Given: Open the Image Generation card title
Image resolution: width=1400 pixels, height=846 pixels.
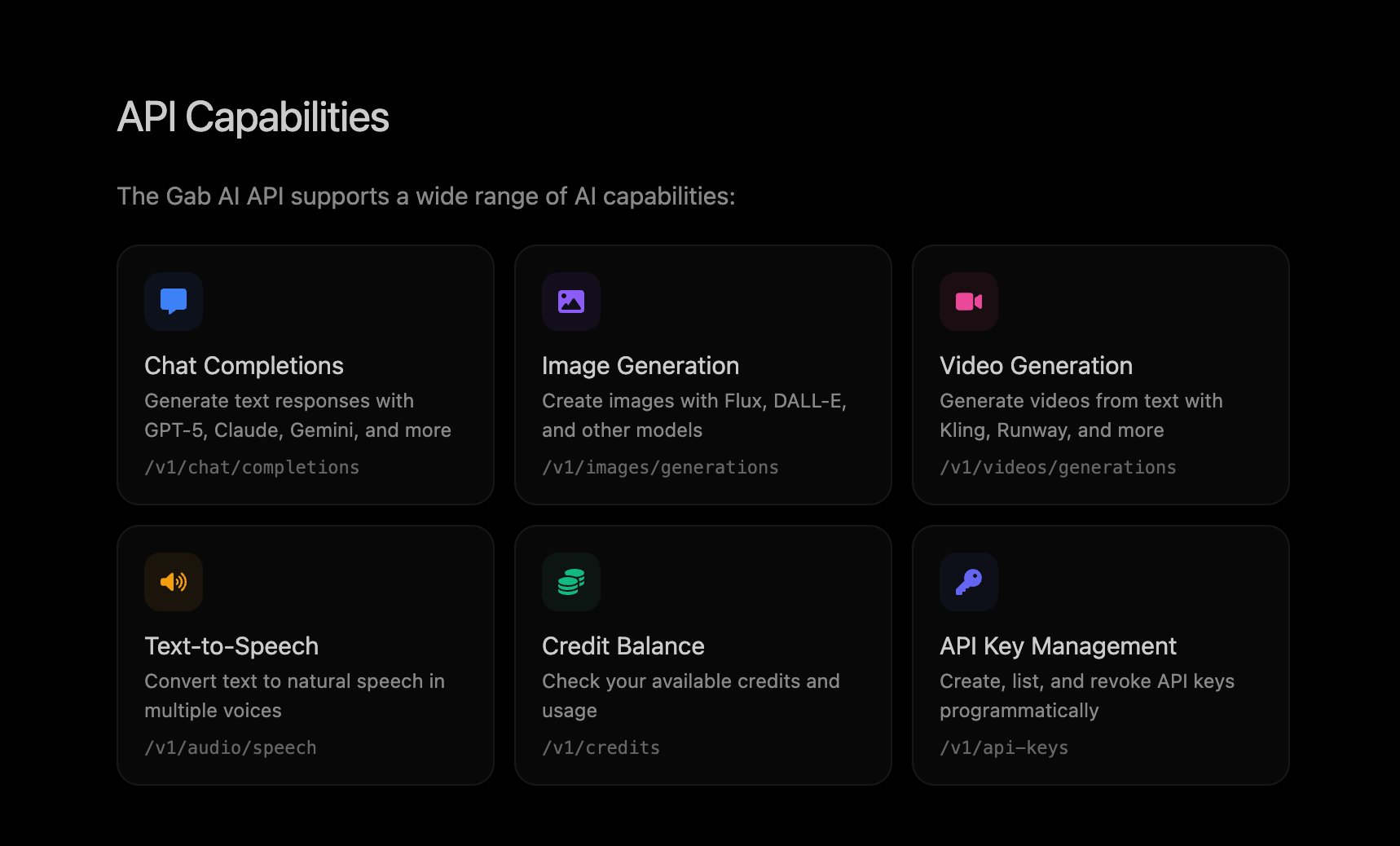Looking at the screenshot, I should click(x=641, y=366).
